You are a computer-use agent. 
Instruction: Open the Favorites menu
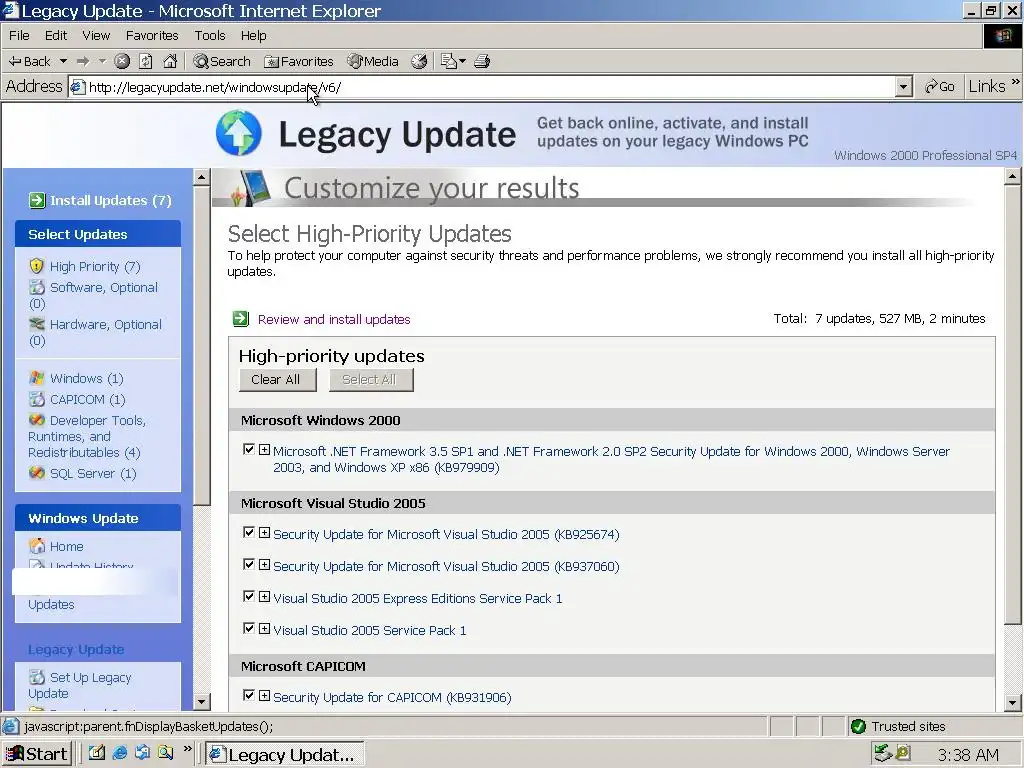[152, 35]
